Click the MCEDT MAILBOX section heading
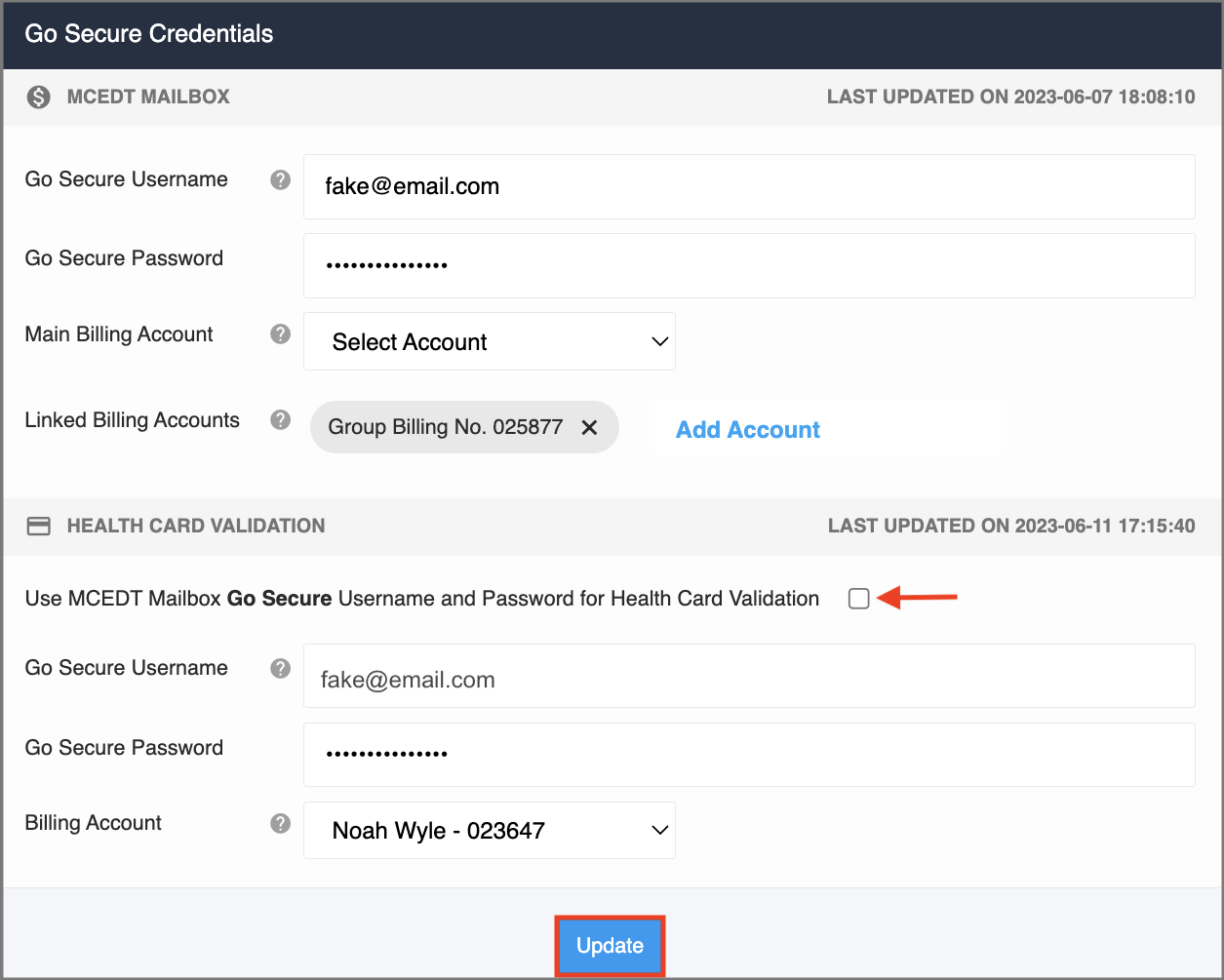 tap(148, 97)
